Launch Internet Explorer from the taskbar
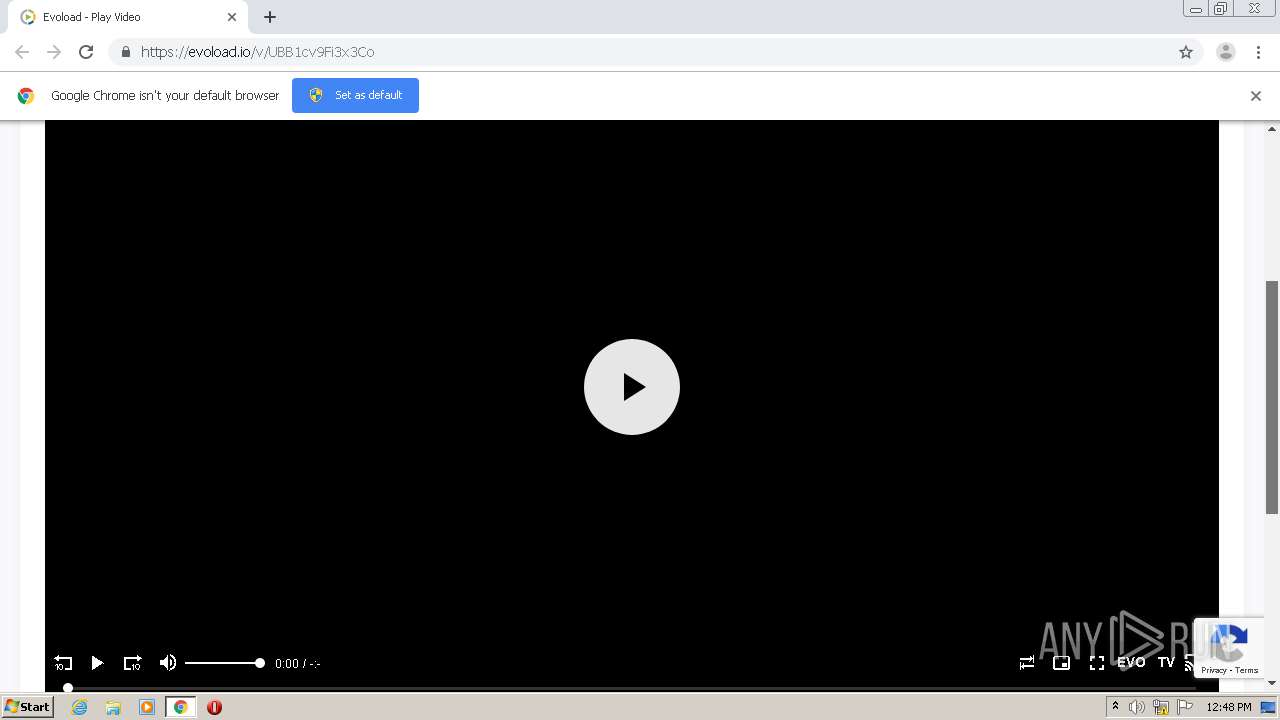The image size is (1280, 720). 79,707
